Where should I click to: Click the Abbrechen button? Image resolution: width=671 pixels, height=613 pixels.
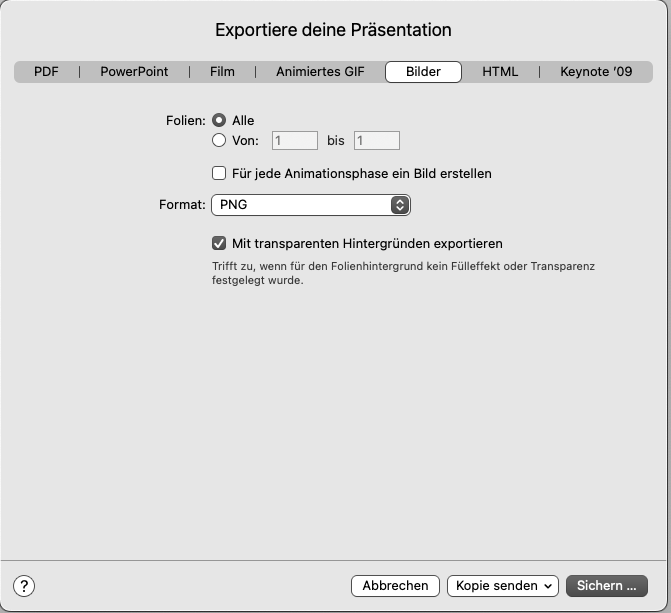click(396, 586)
